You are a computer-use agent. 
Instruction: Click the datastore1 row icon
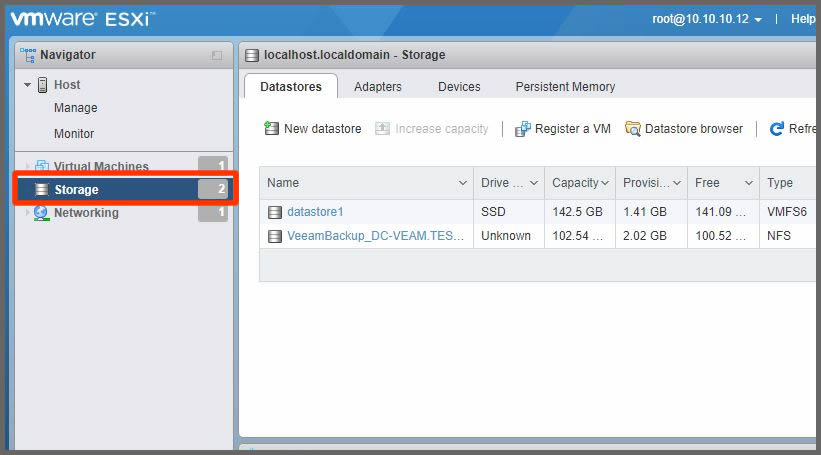pos(275,212)
